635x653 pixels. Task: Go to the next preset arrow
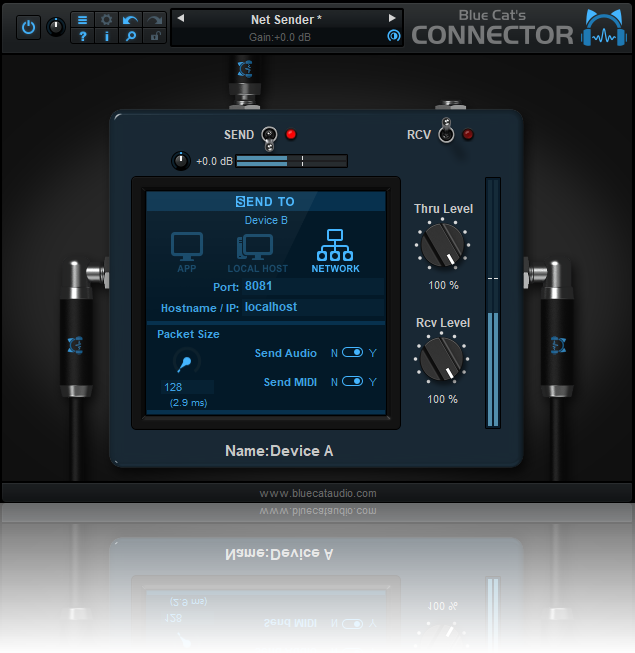[x=392, y=18]
